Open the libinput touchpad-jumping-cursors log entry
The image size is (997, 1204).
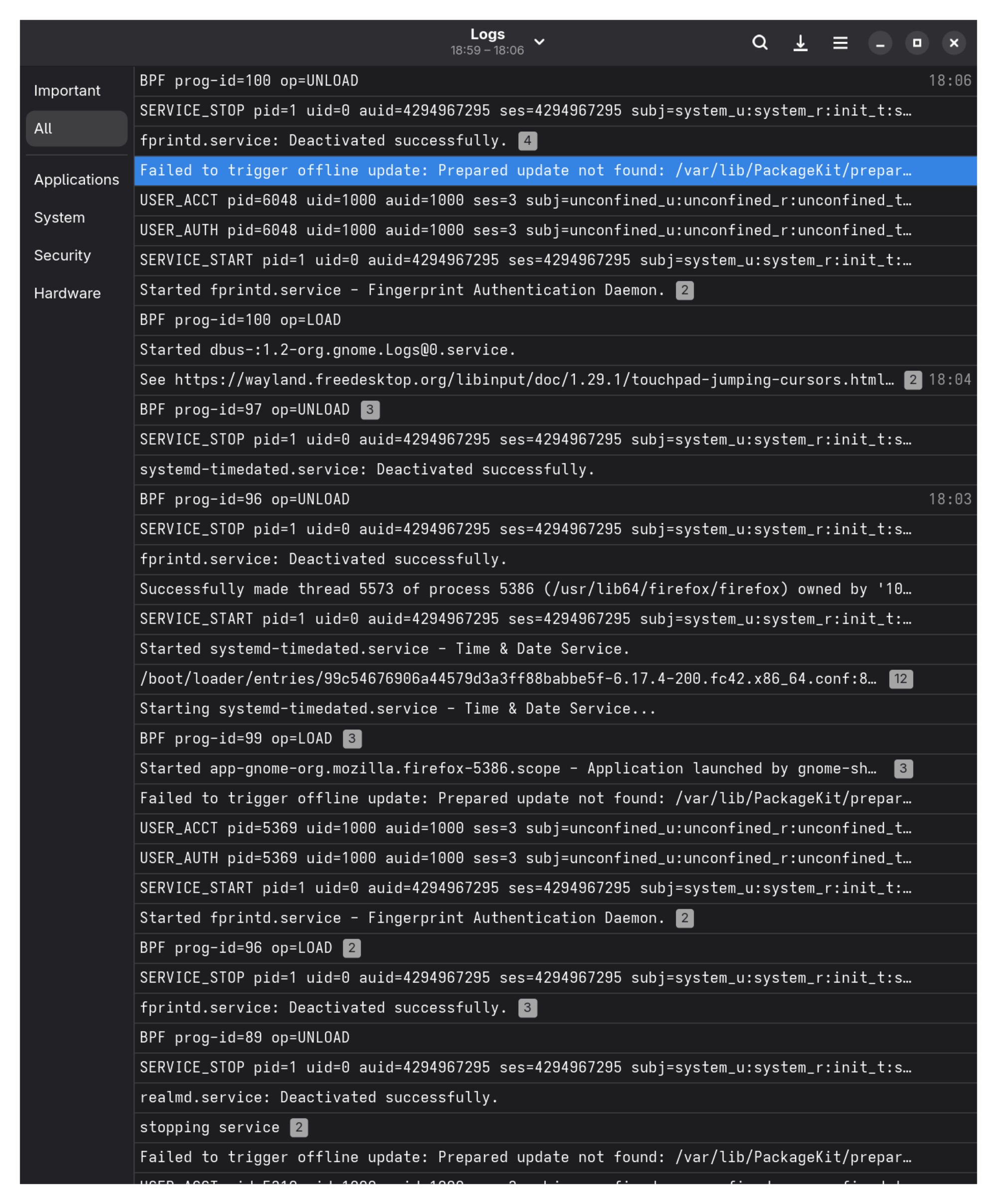coord(555,380)
